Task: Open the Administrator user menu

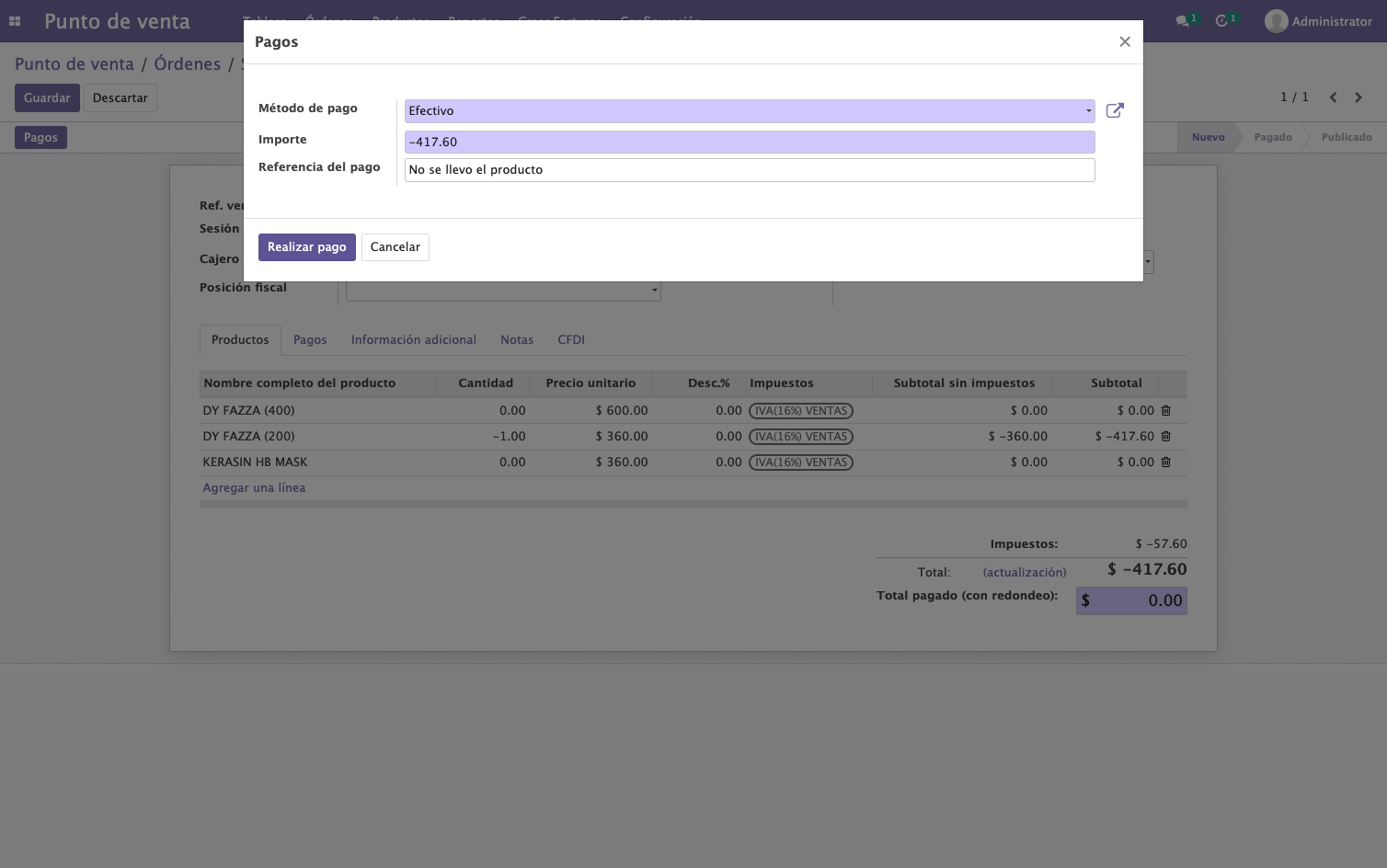Action: [x=1318, y=21]
